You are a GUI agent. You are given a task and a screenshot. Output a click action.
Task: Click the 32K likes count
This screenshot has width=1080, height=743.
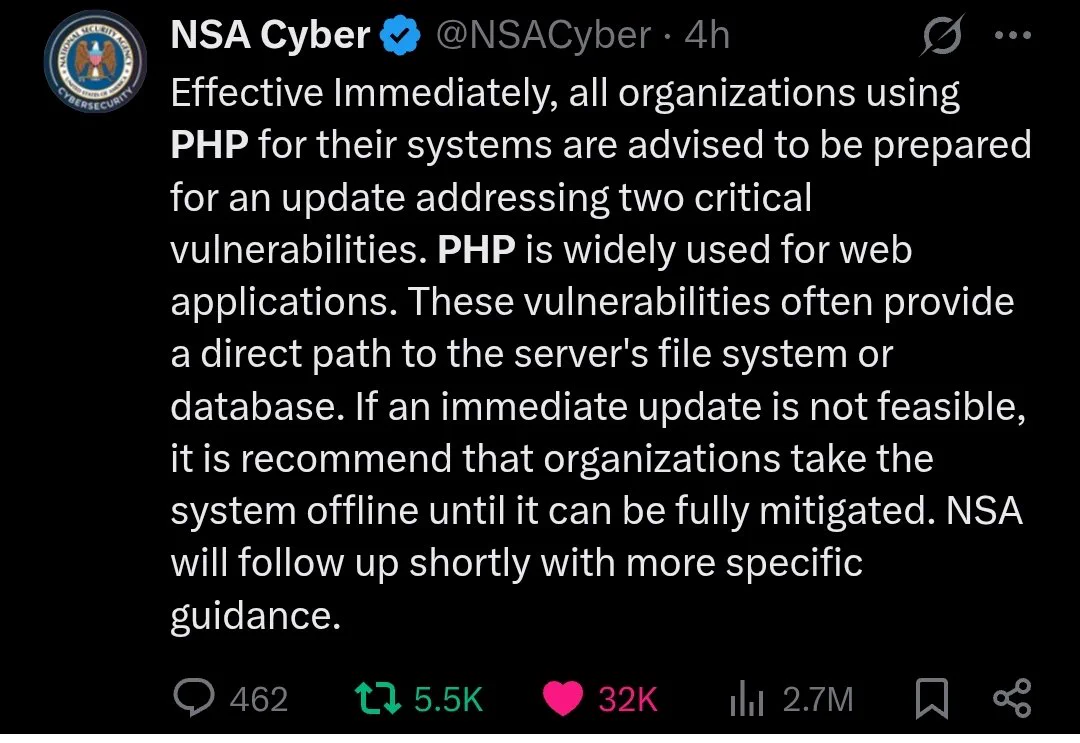tap(627, 699)
